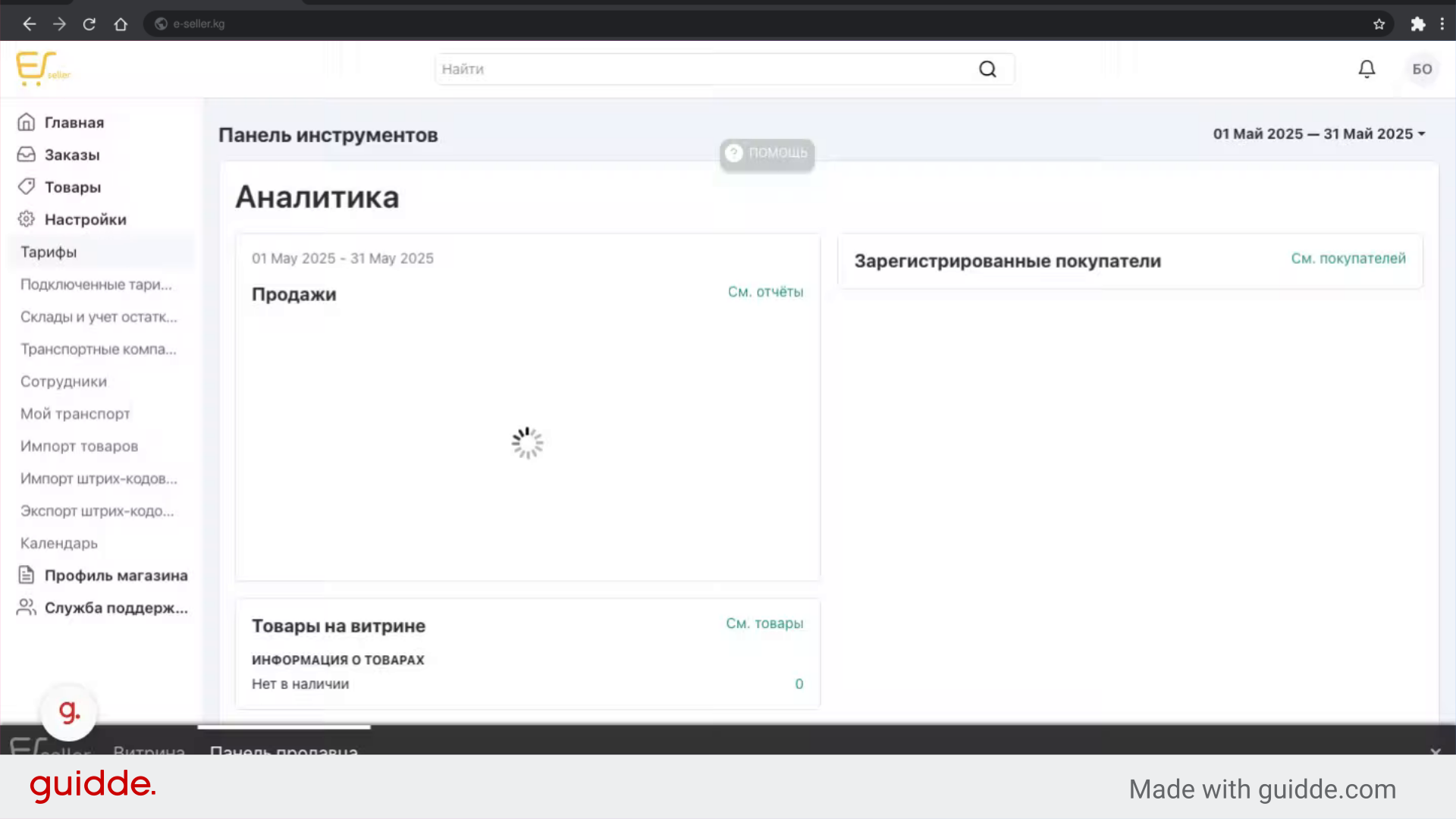Open Настройки via gear icon

(27, 219)
